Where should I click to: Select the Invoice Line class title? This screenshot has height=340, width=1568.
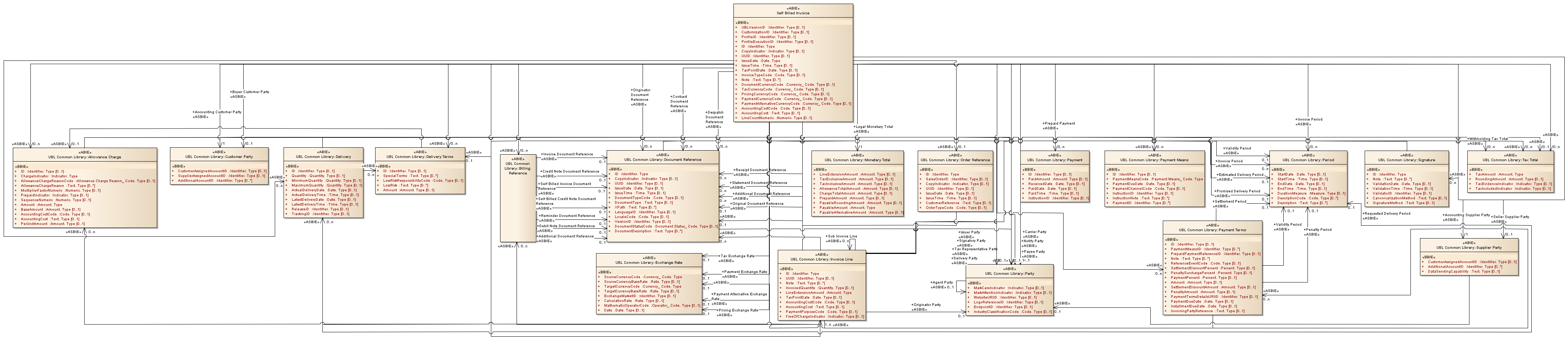[x=821, y=259]
